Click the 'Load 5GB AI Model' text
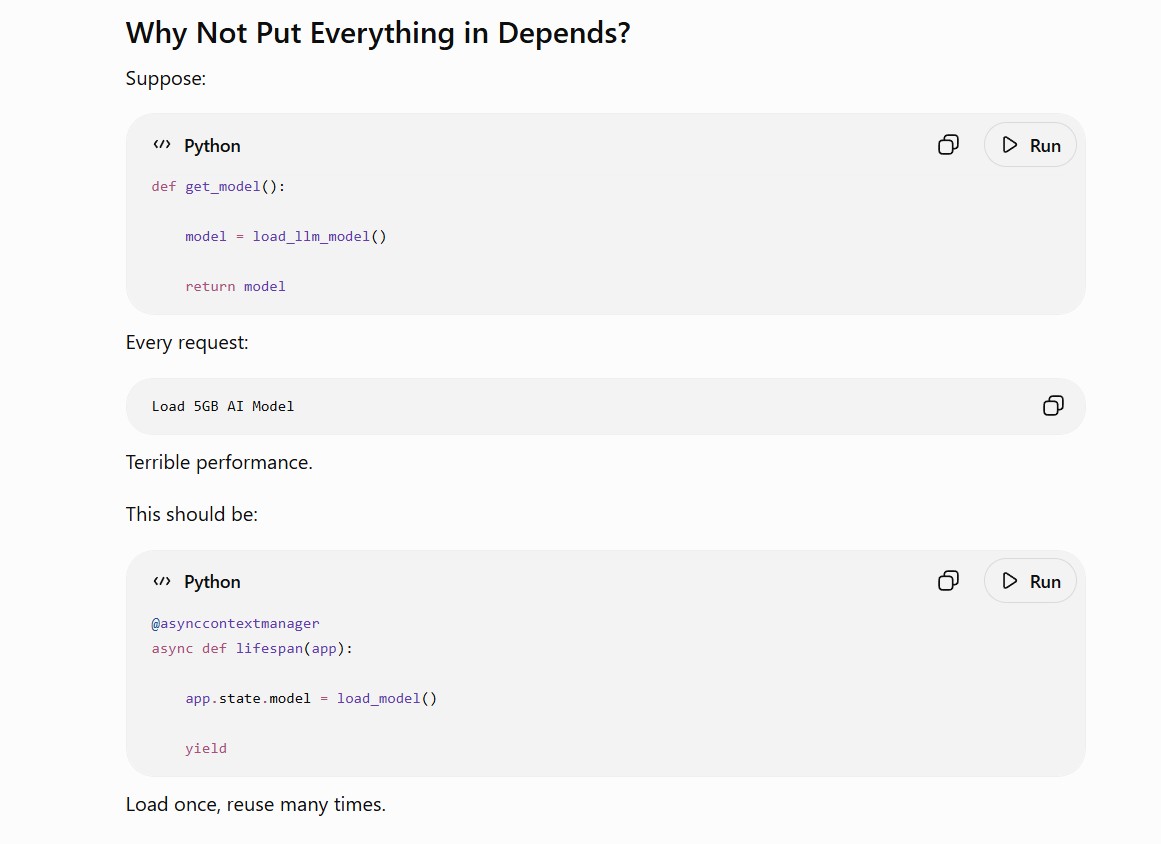The width and height of the screenshot is (1161, 844). pos(223,406)
